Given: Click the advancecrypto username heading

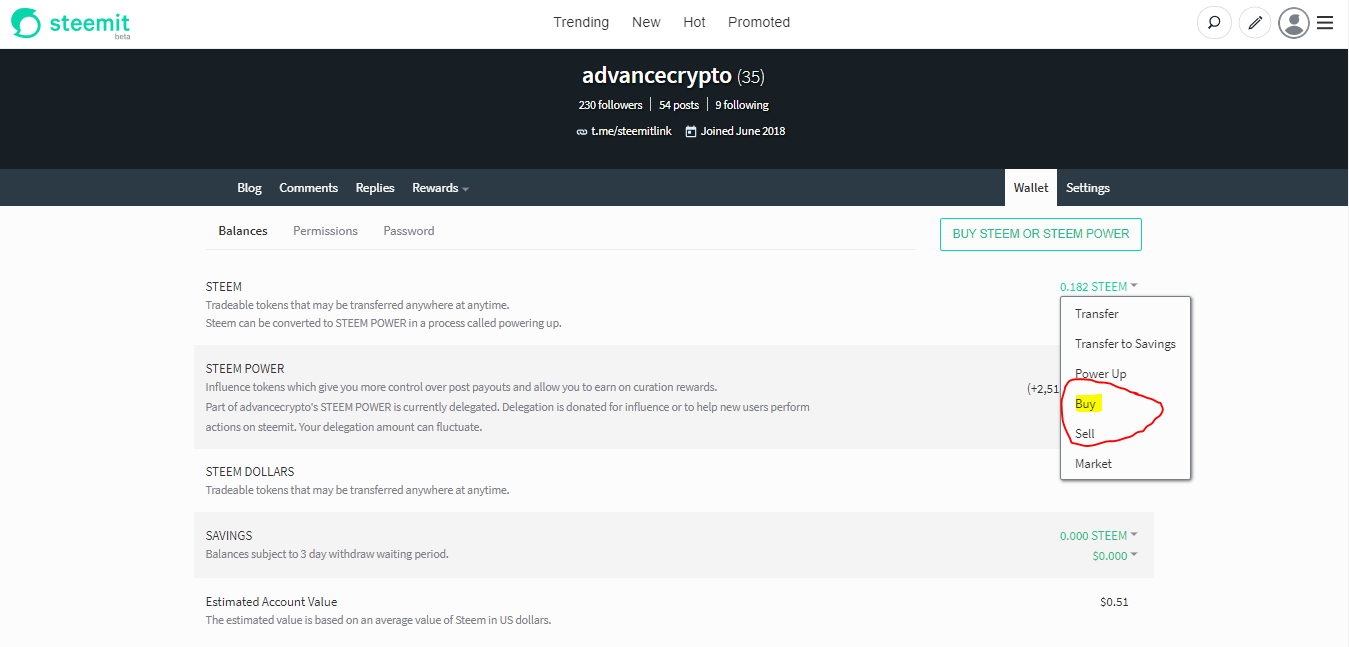Looking at the screenshot, I should pyautogui.click(x=657, y=76).
